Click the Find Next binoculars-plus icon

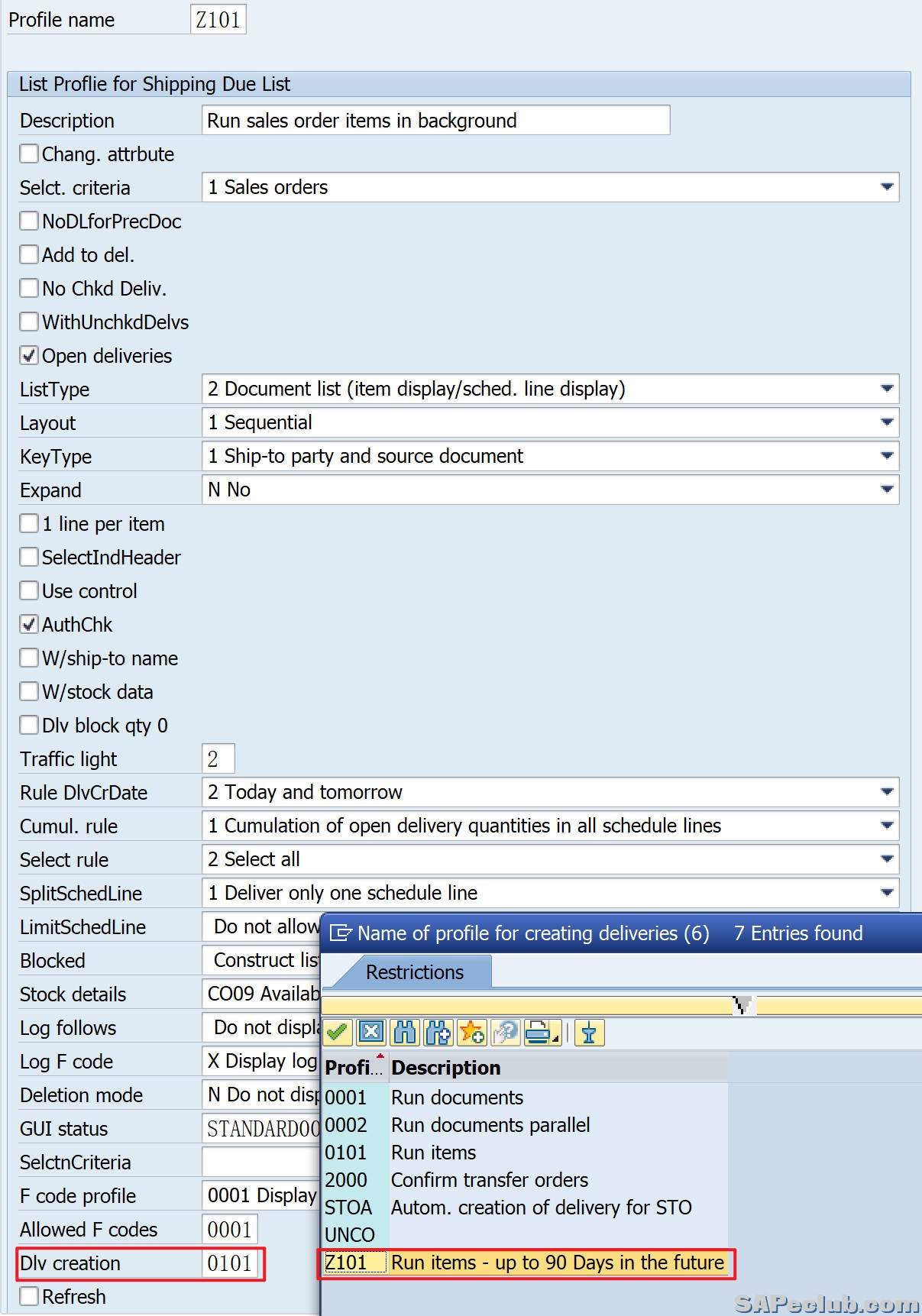point(438,1033)
